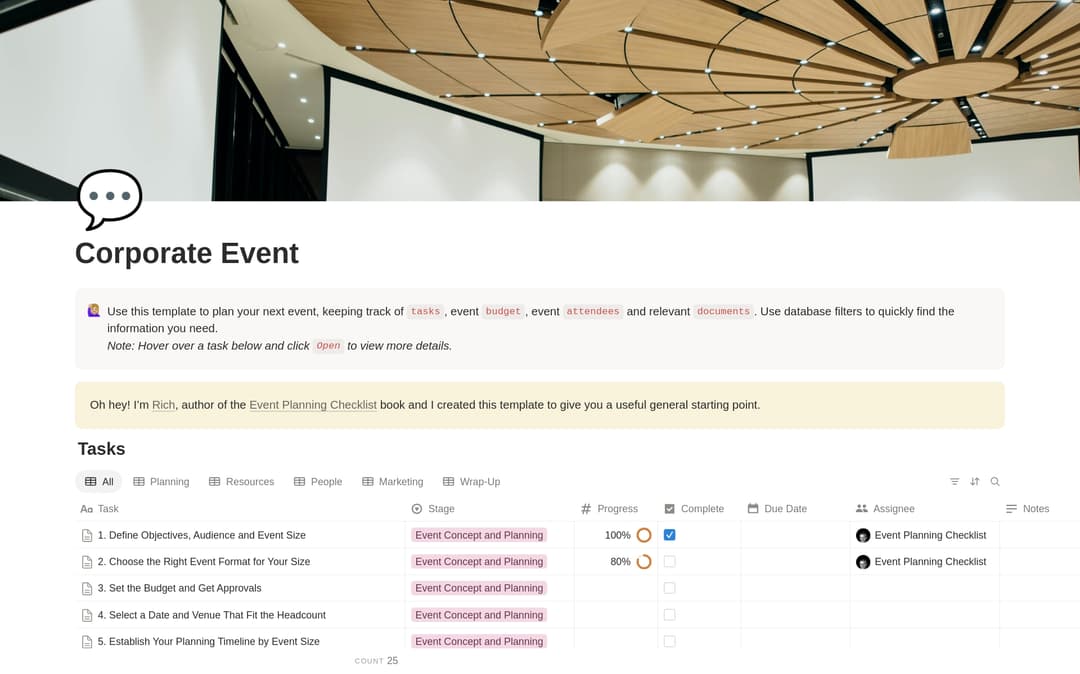
Task: Click the 'tasks' code tag in callout
Action: coord(425,311)
